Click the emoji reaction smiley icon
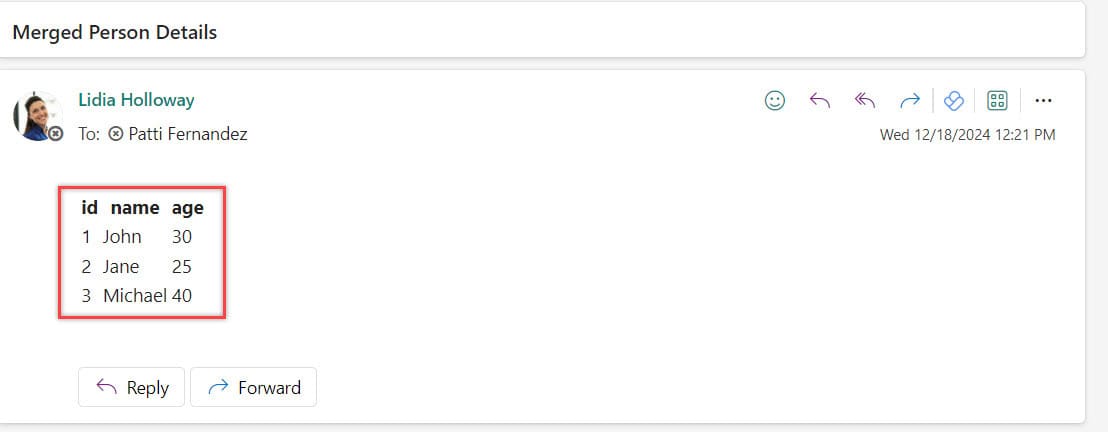The height and width of the screenshot is (432, 1108). [x=774, y=100]
